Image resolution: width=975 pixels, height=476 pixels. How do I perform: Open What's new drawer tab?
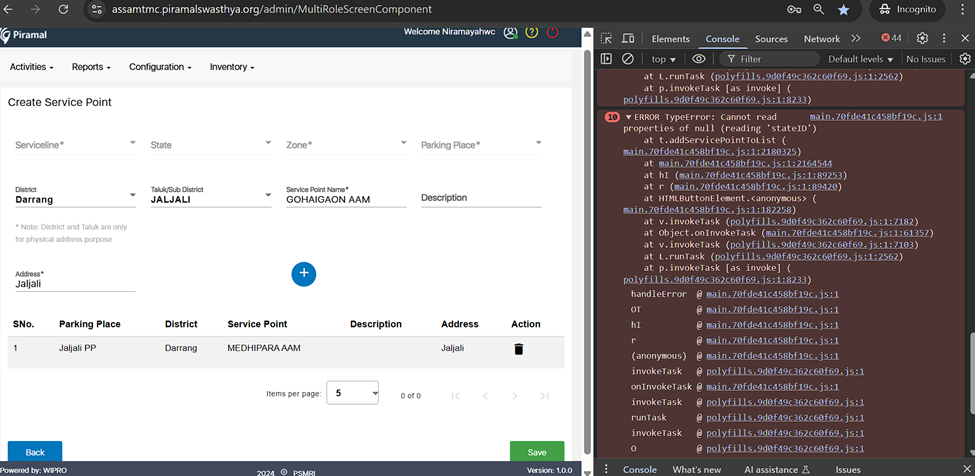coord(696,469)
